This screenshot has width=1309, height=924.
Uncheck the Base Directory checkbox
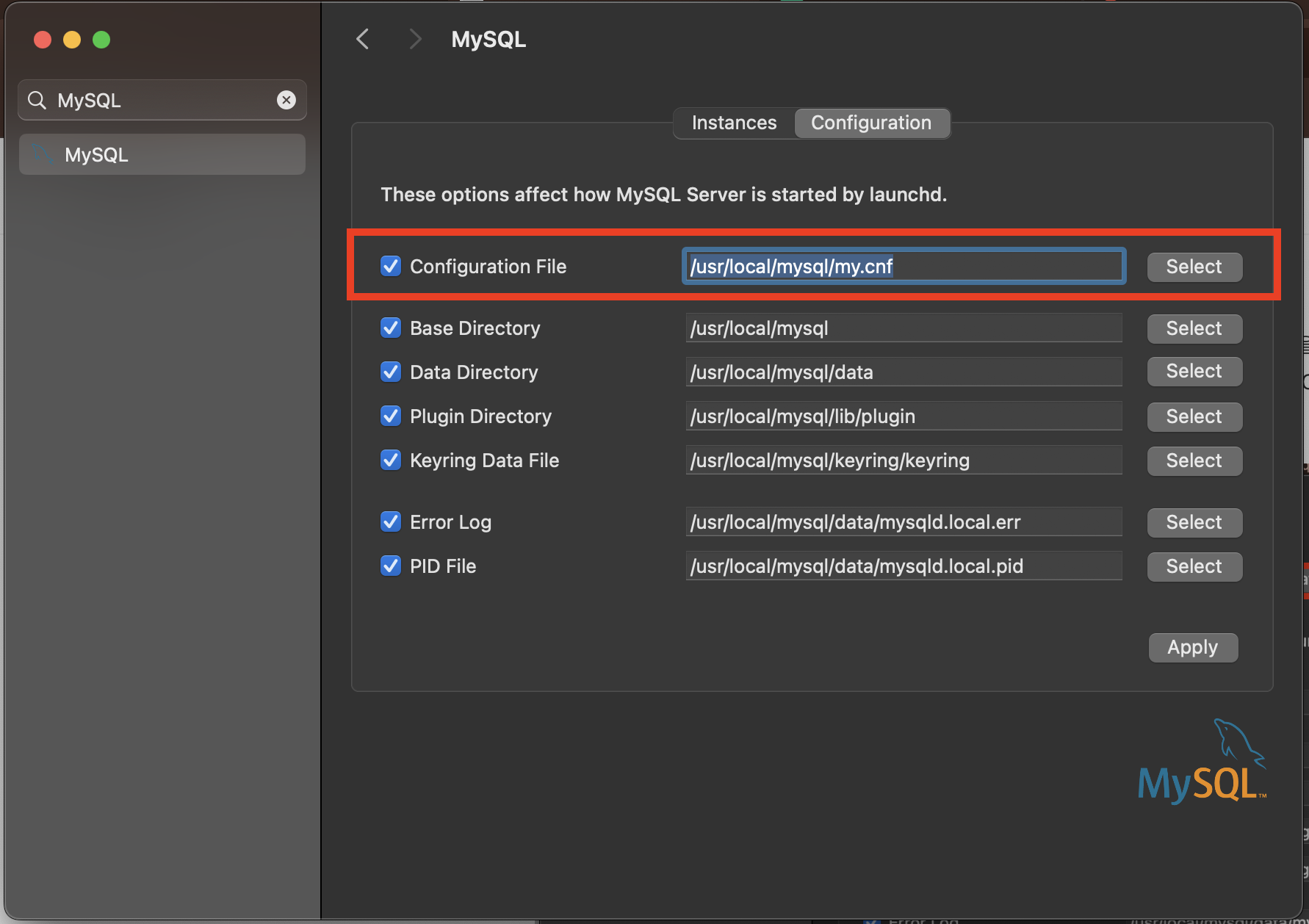point(391,328)
